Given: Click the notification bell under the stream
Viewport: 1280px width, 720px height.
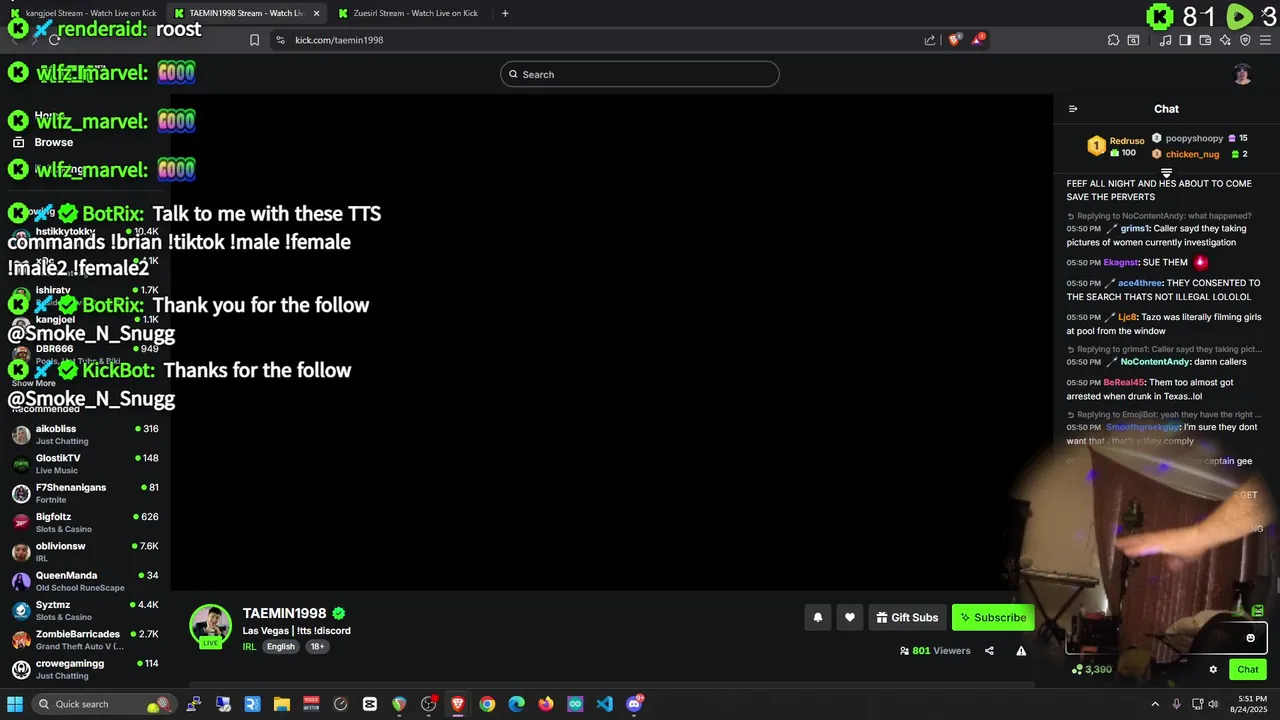Looking at the screenshot, I should (x=817, y=618).
